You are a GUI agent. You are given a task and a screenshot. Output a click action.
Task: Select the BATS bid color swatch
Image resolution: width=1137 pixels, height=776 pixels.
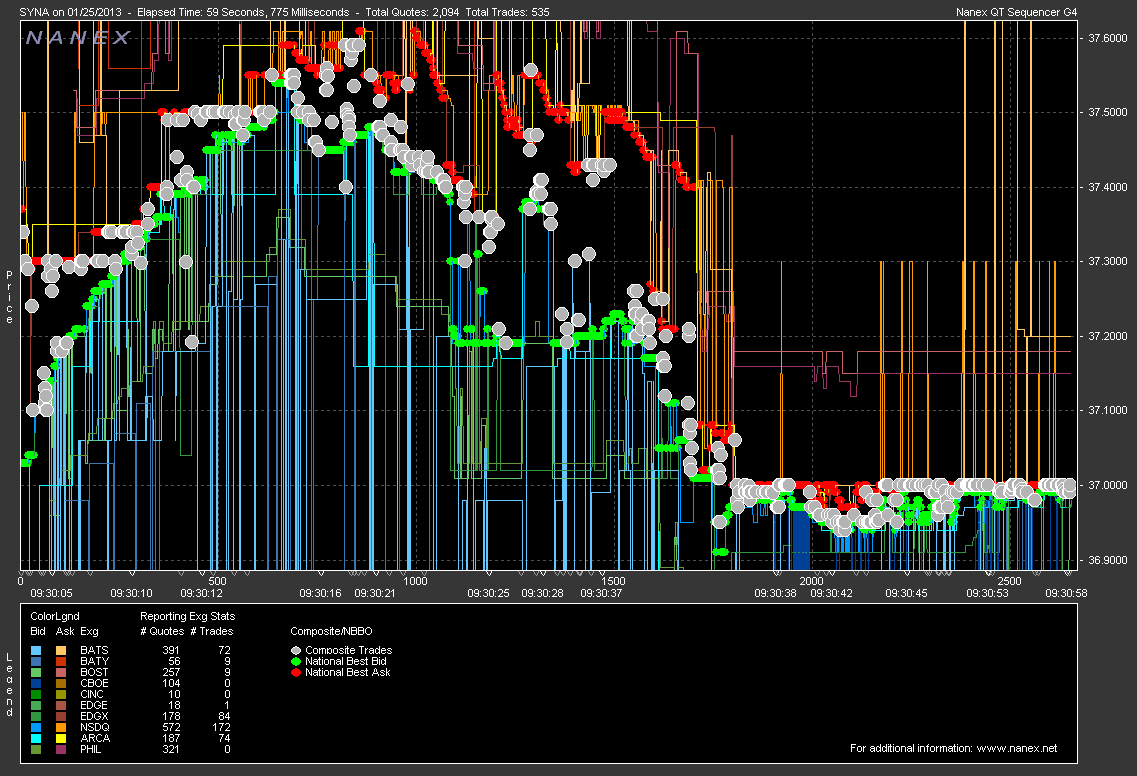tap(37, 651)
